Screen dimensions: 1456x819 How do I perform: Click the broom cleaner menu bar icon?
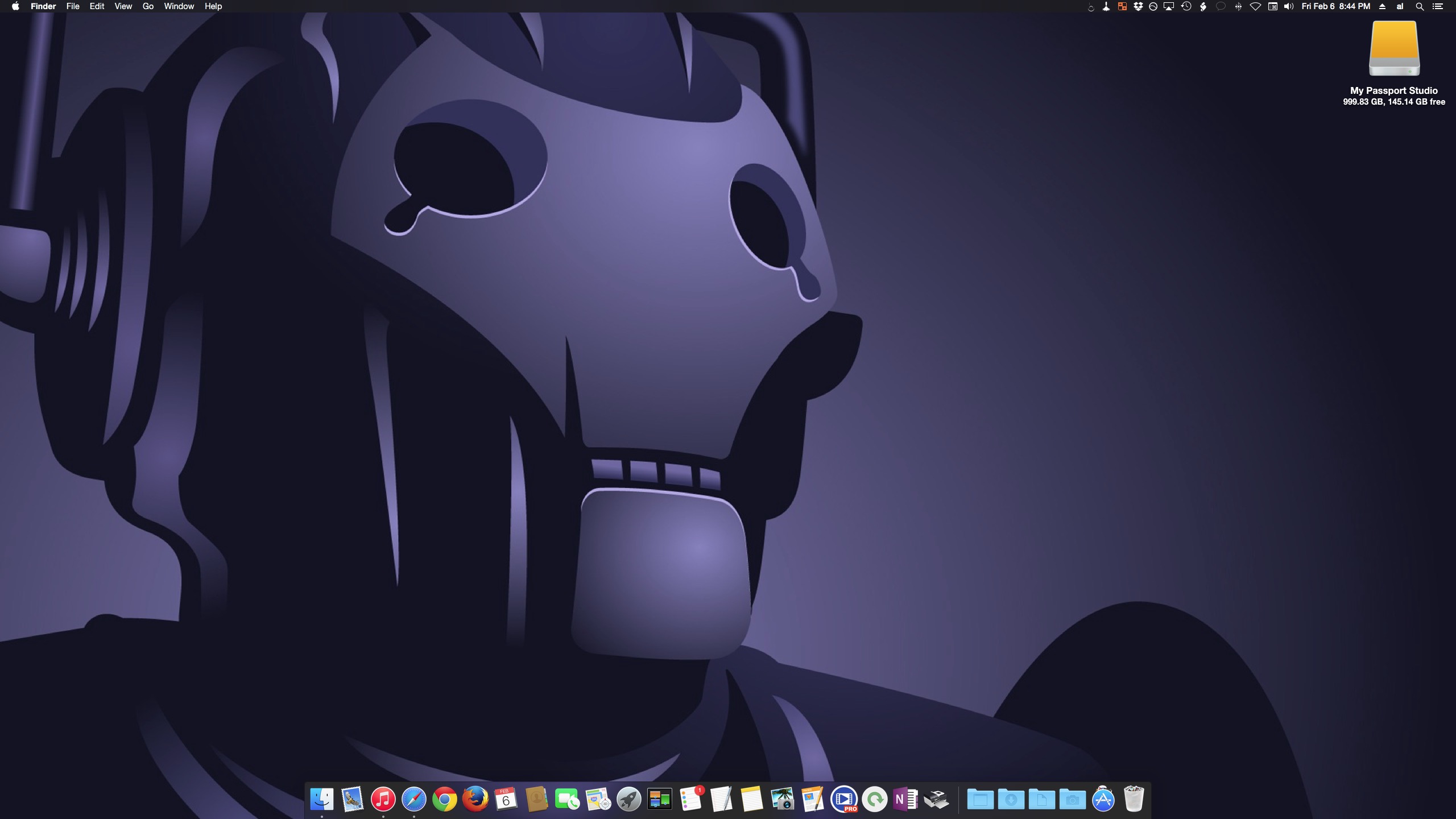1106,6
